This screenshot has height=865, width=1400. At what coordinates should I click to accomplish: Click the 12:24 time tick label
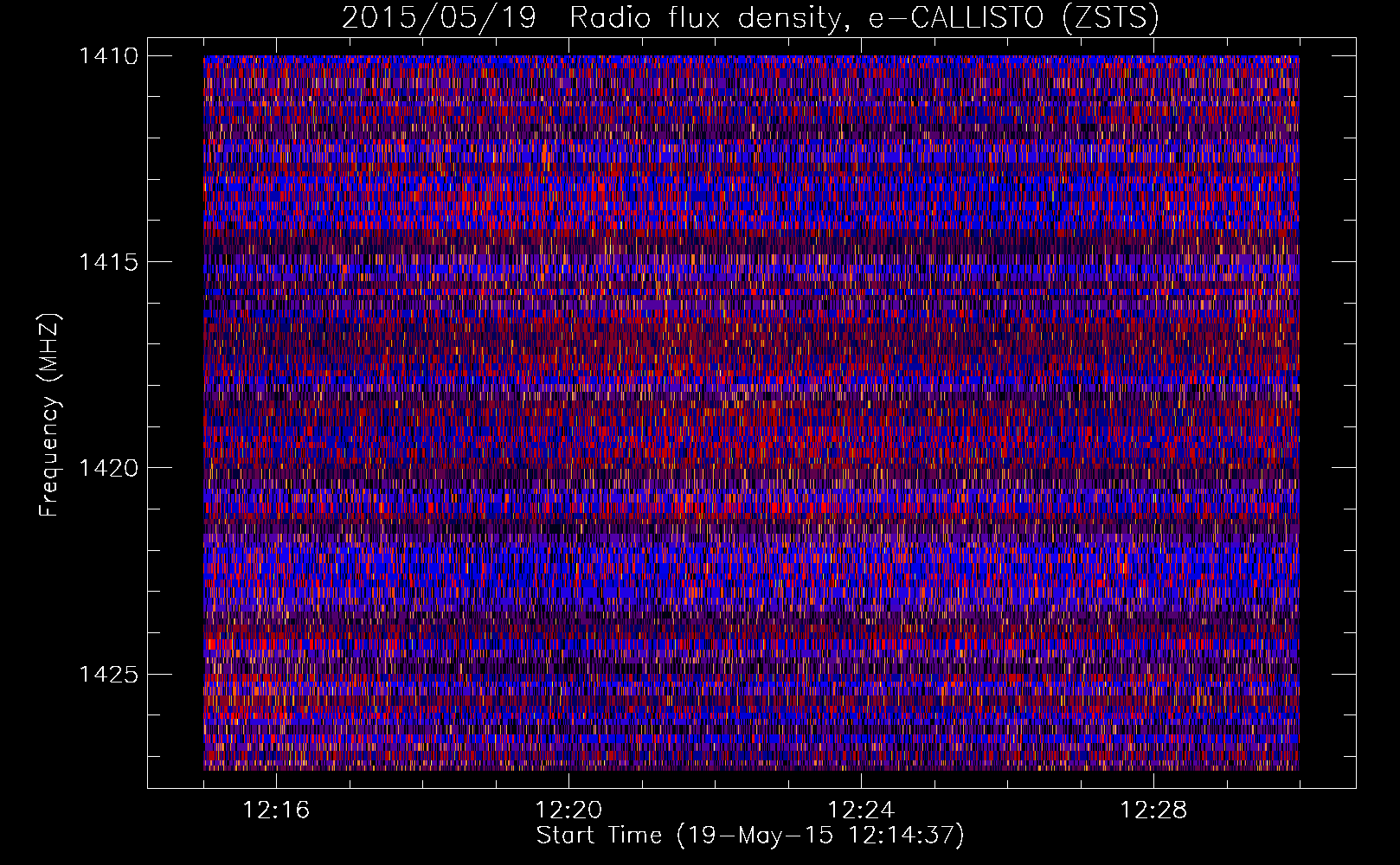click(861, 810)
